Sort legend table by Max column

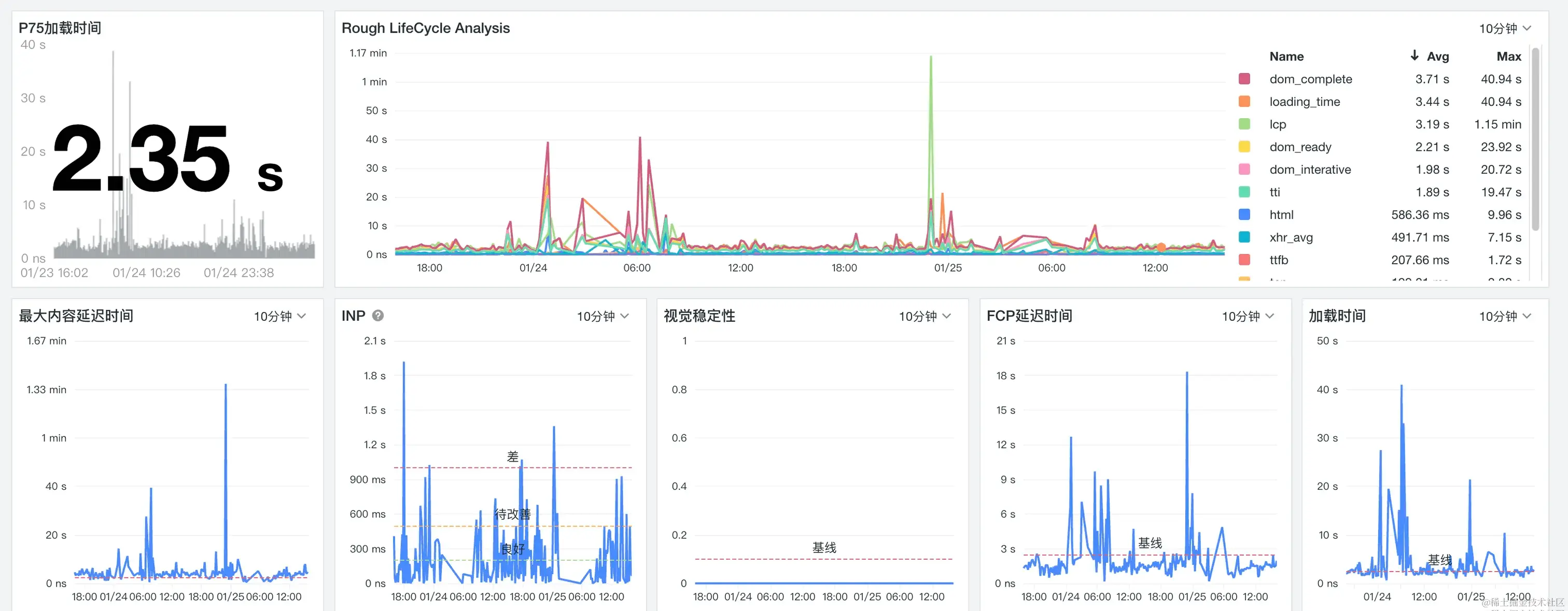tap(1508, 56)
